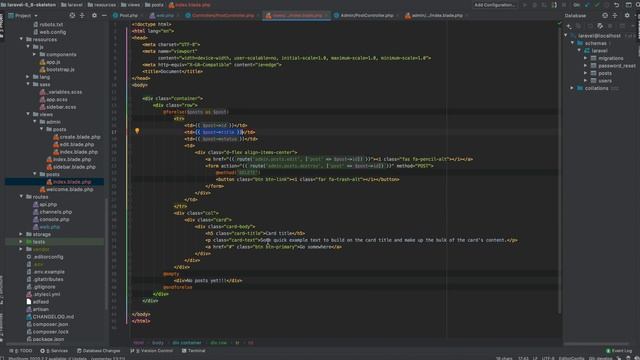Click the yellow lightbulb intention icon
This screenshot has height=360, width=640.
pos(137,131)
